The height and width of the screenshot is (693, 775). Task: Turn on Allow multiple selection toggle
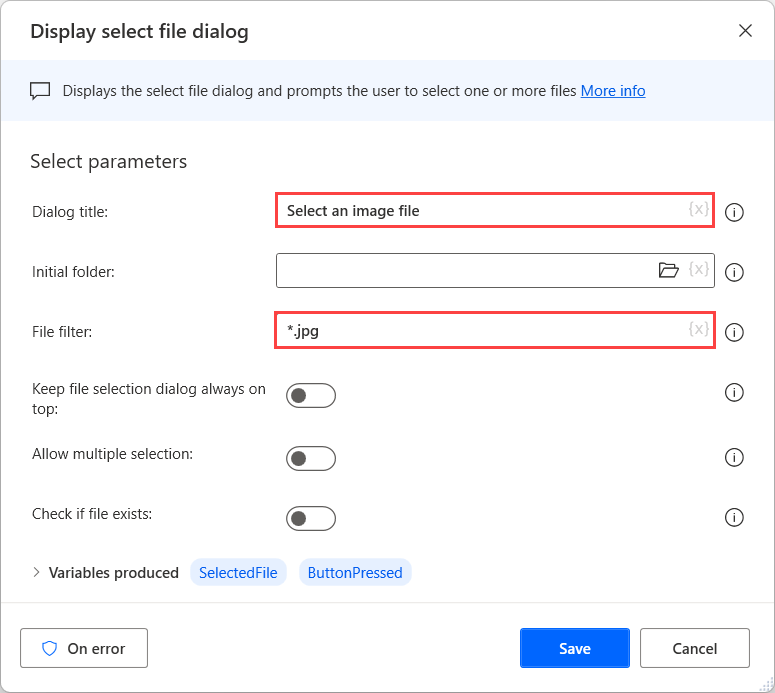coord(310,458)
